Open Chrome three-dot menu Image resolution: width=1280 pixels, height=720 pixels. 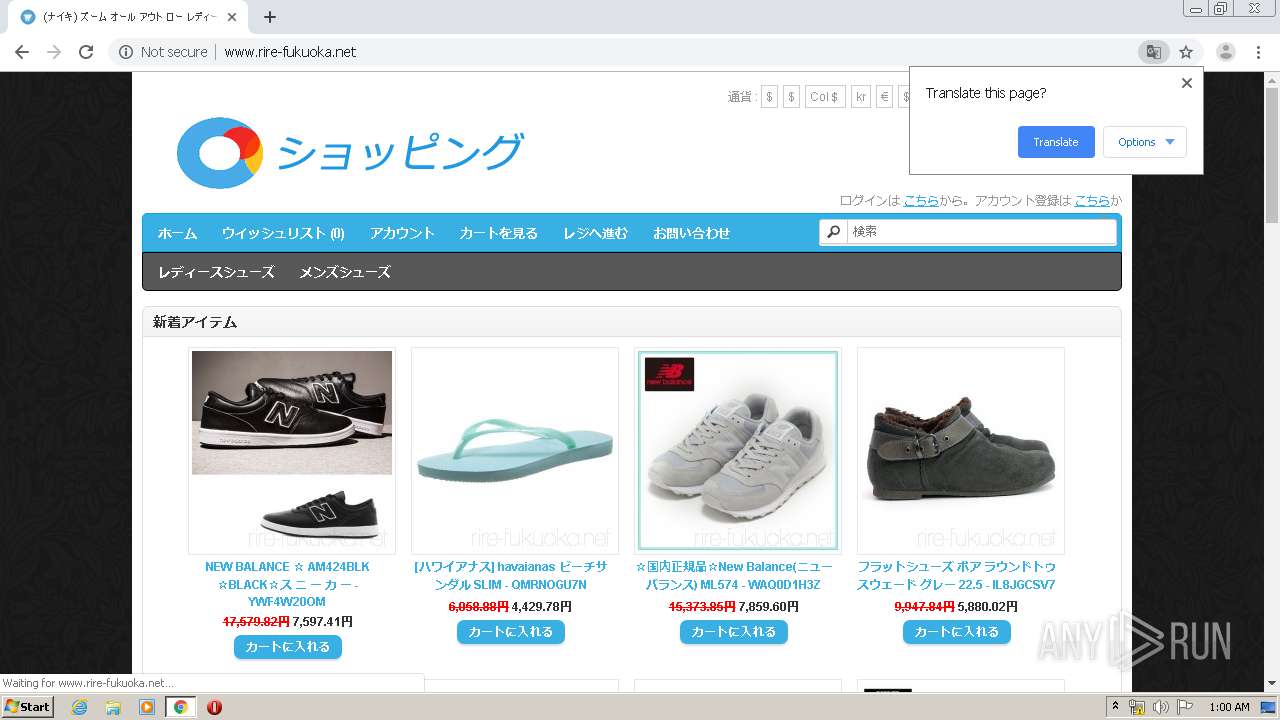tap(1259, 52)
